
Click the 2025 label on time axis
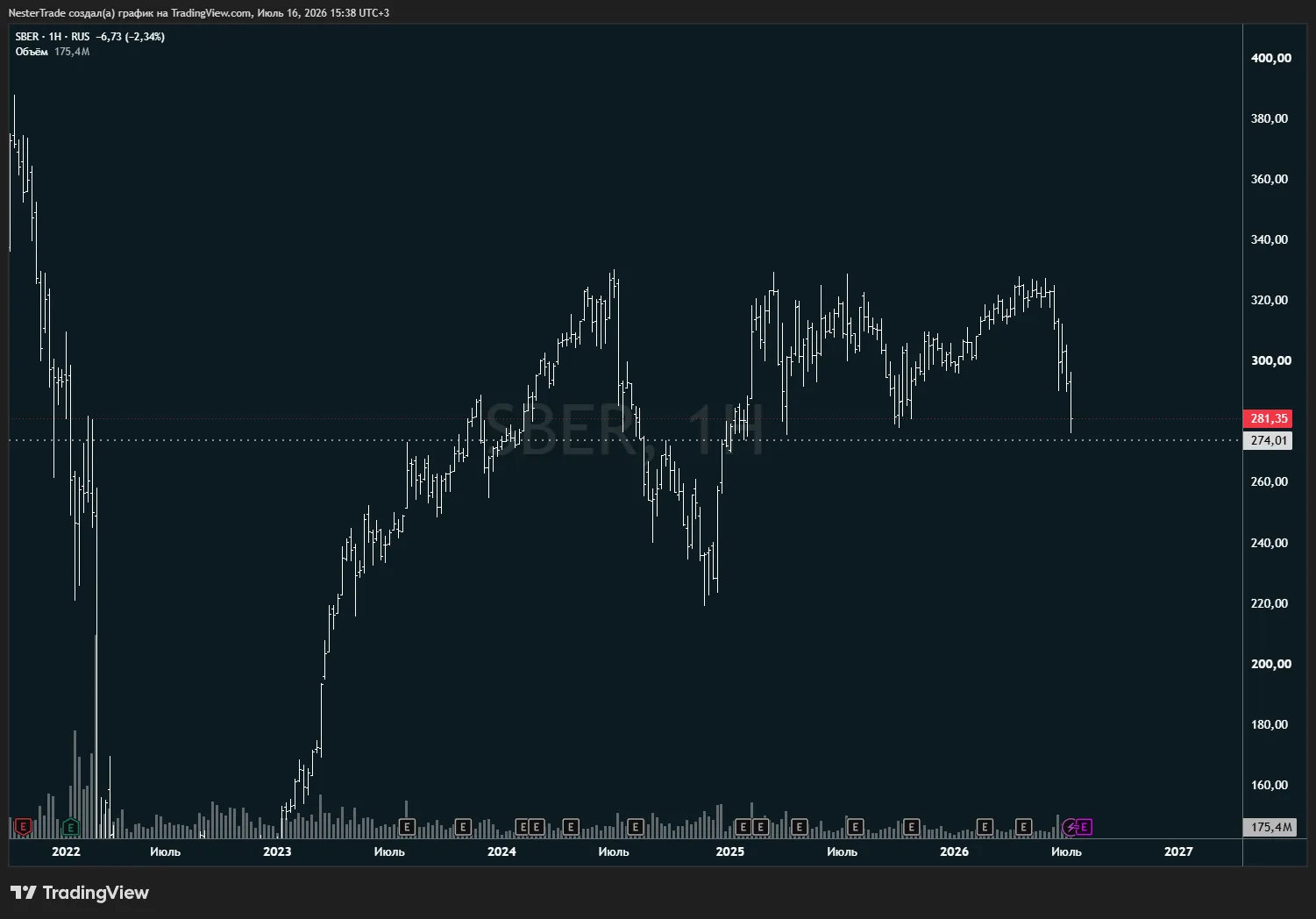(729, 851)
